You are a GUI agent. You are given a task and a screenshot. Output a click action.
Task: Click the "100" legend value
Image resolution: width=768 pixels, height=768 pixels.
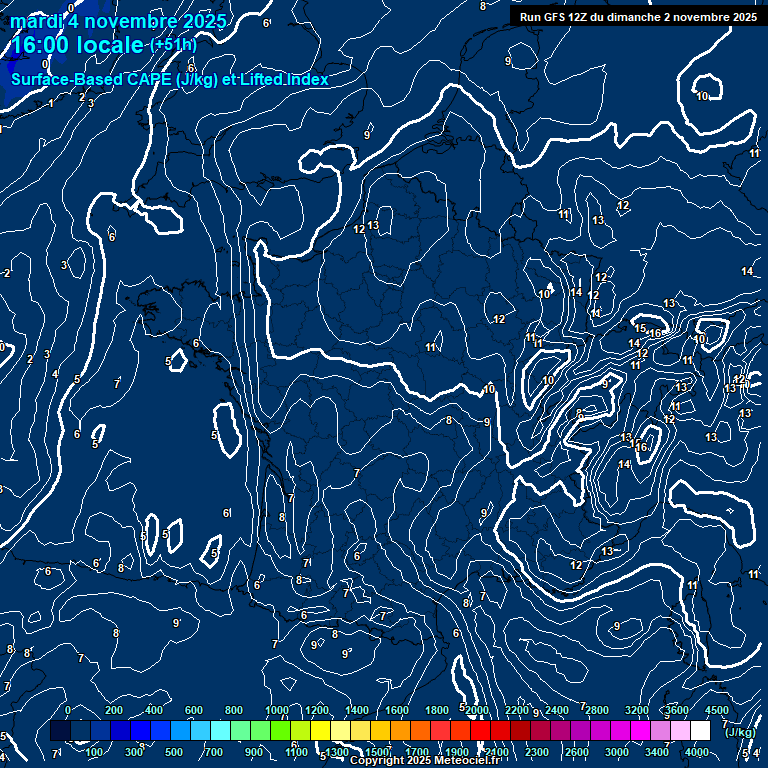click(94, 752)
